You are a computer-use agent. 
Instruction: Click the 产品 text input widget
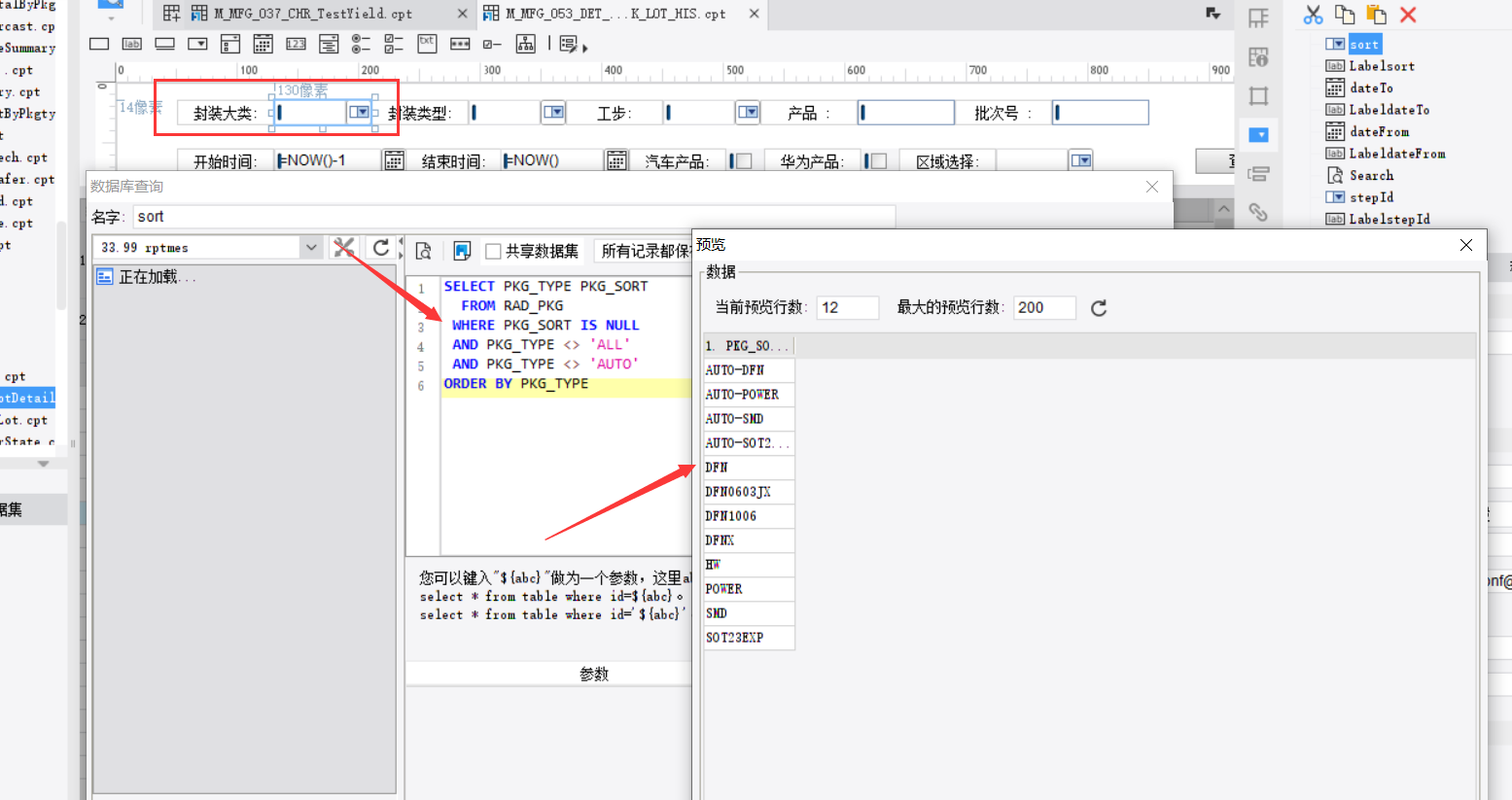coord(905,113)
